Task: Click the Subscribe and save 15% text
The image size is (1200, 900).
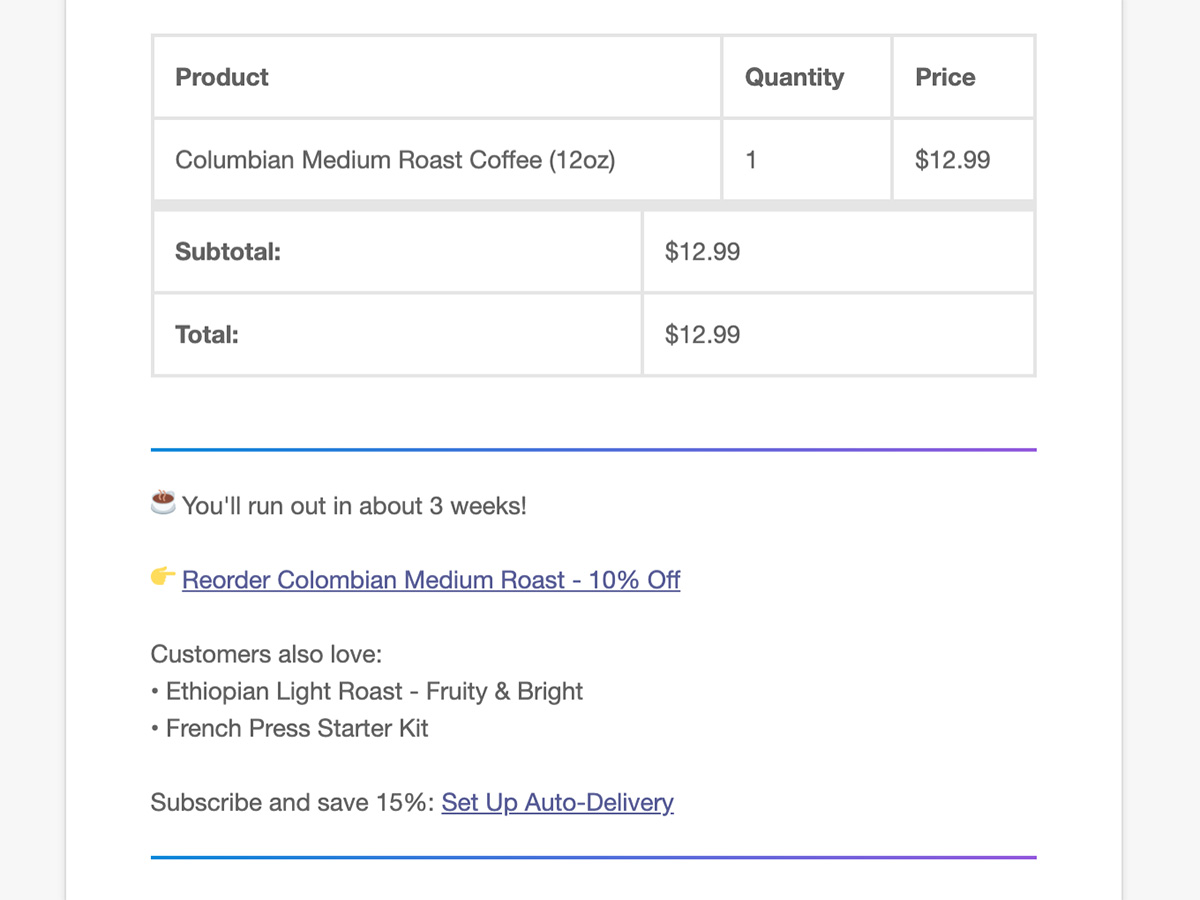Action: point(294,802)
